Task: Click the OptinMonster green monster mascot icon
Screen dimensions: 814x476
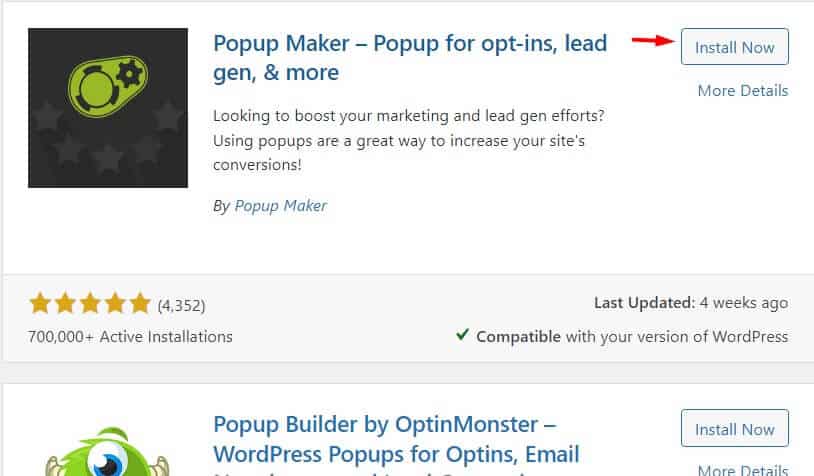Action: click(107, 451)
